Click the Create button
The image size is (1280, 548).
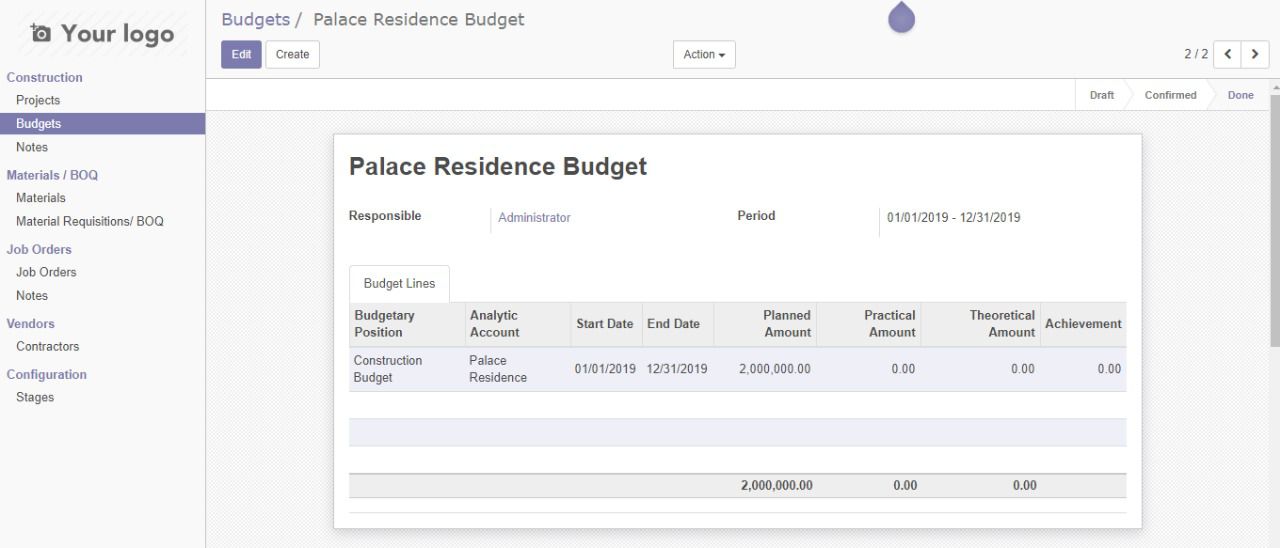292,55
